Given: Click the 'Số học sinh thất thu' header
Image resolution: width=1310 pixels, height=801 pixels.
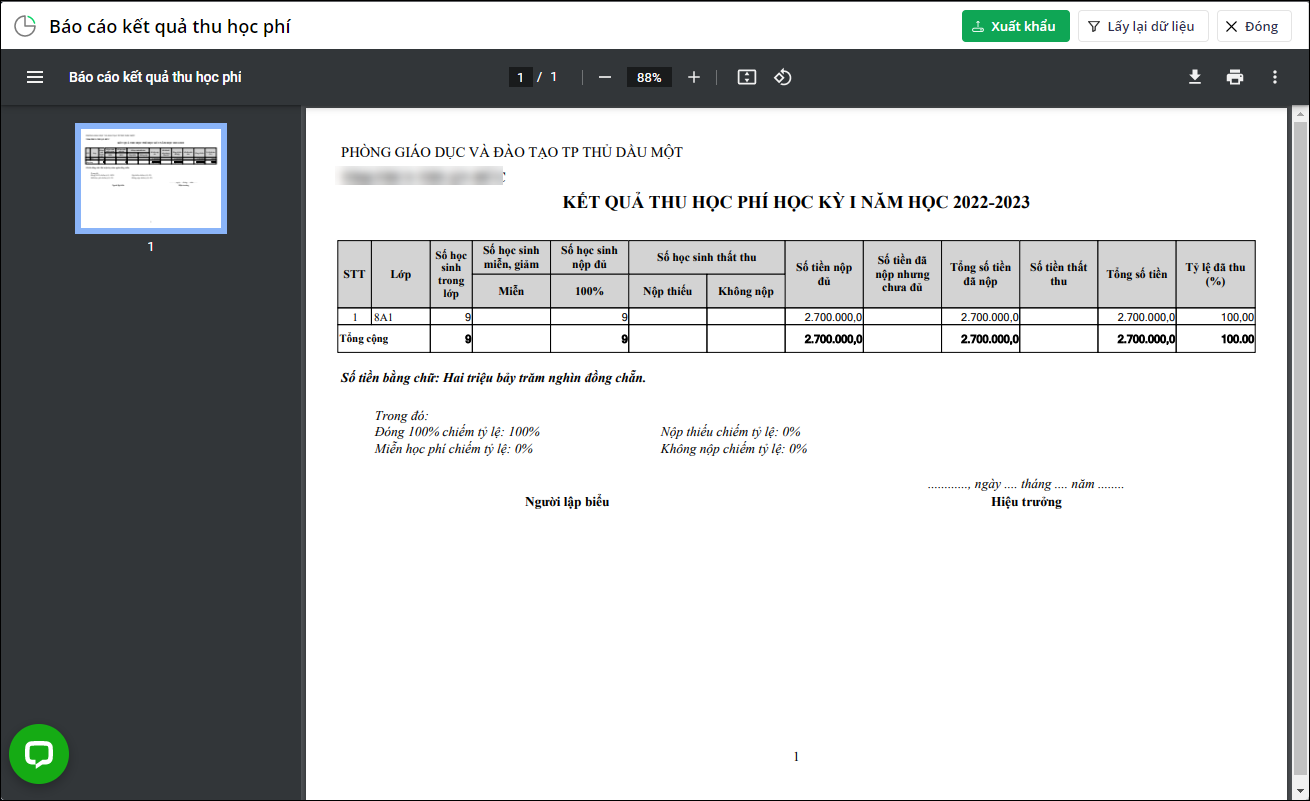Looking at the screenshot, I should [x=707, y=257].
